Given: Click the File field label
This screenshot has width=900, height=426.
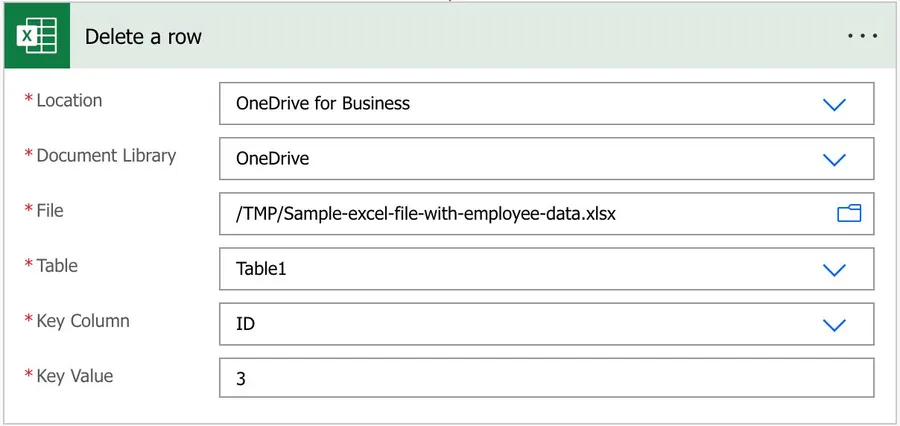Looking at the screenshot, I should click(x=50, y=210).
